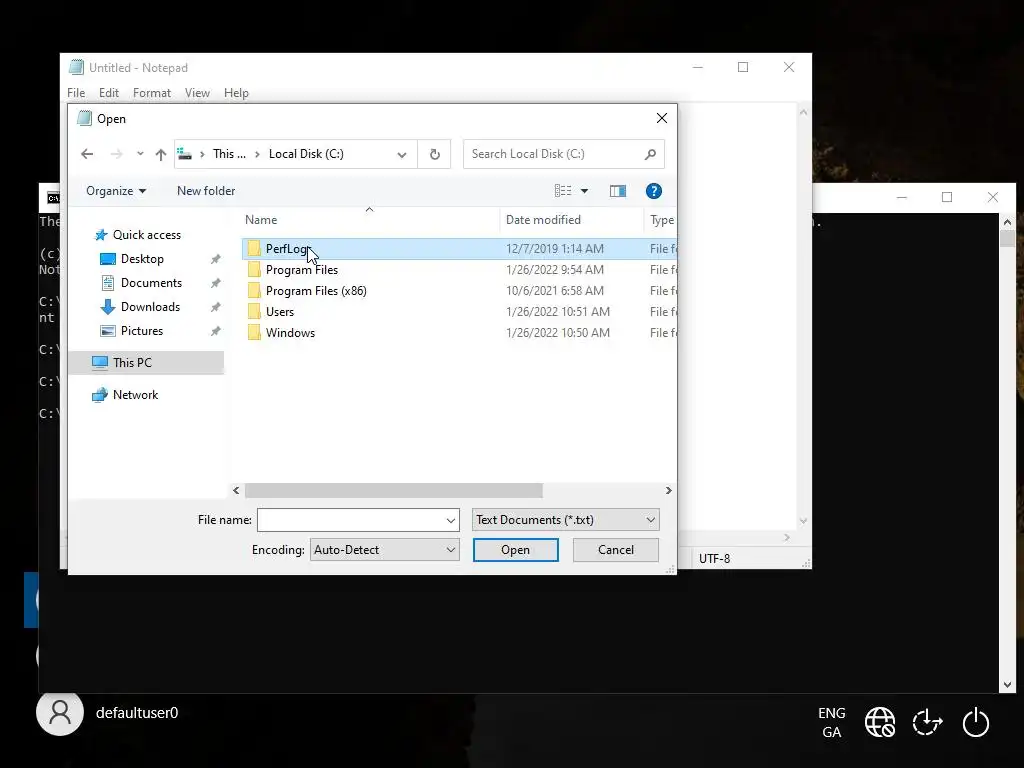Click the power icon on login screen
Screen dimensions: 1024x768
(976, 722)
